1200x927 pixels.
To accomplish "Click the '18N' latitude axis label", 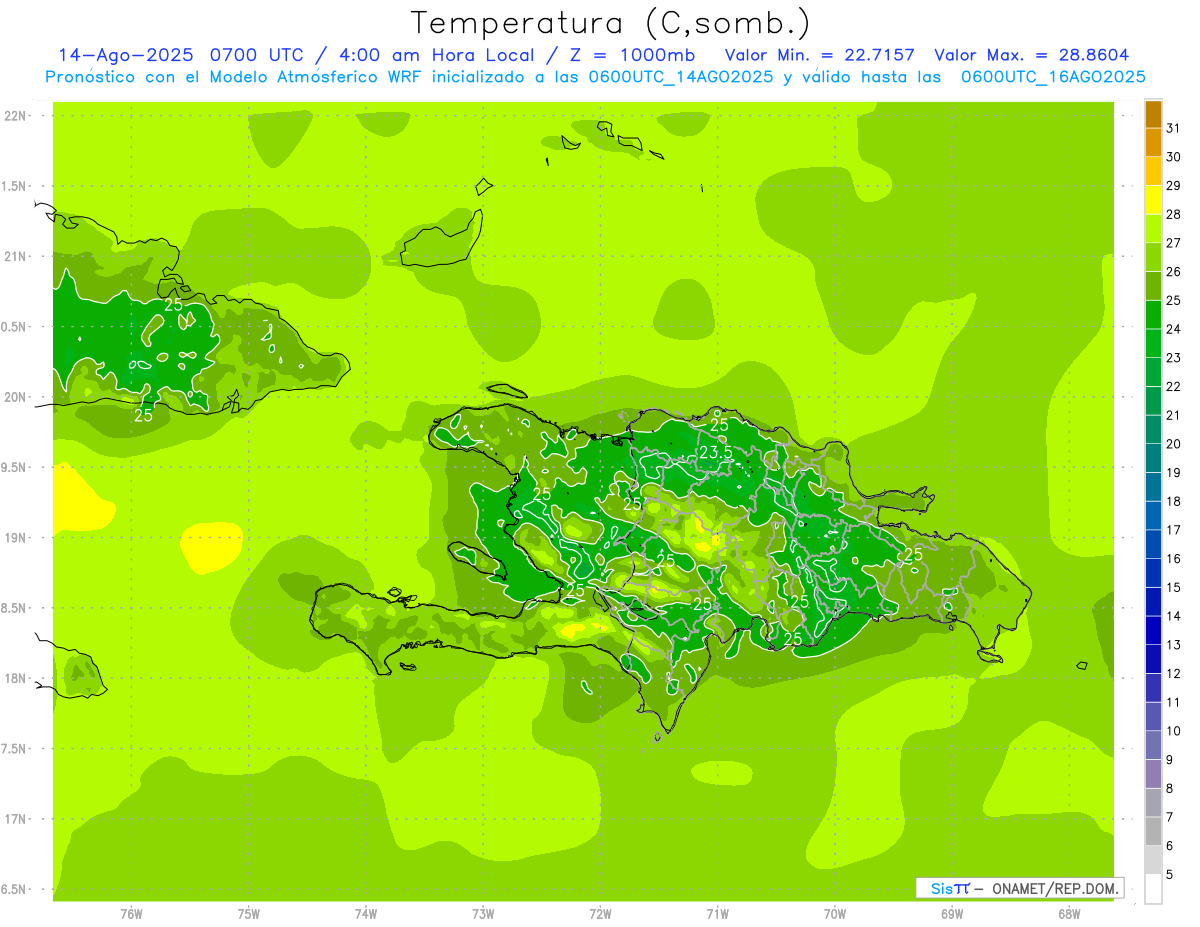I will point(15,678).
